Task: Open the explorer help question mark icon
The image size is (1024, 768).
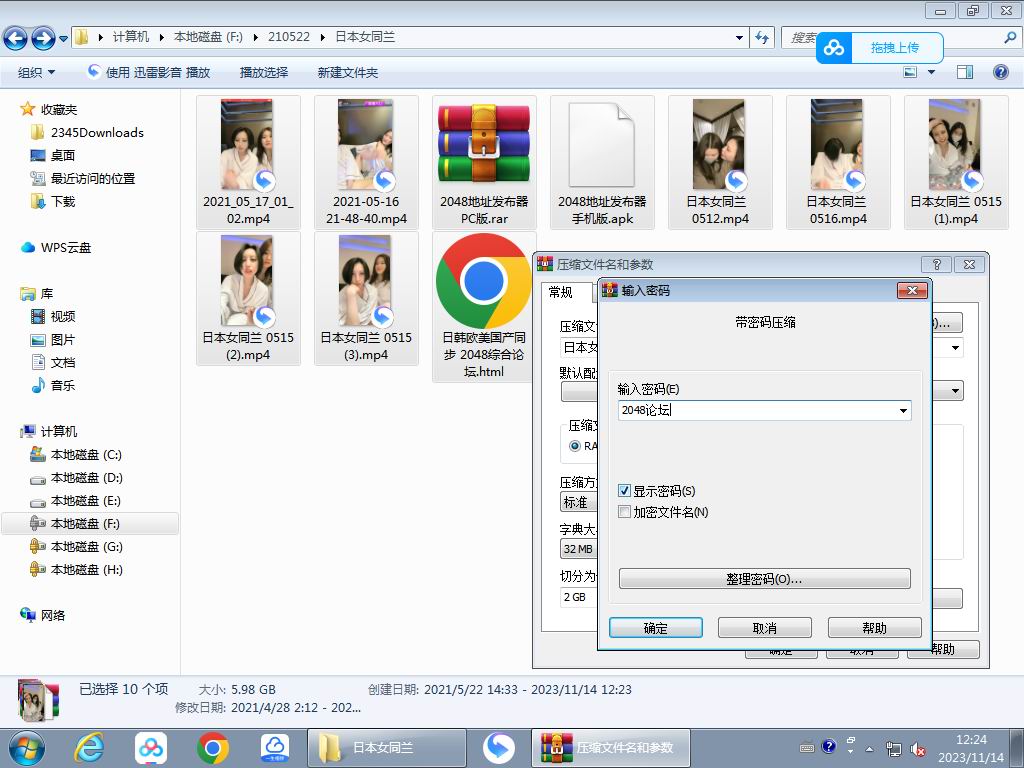Action: 999,72
